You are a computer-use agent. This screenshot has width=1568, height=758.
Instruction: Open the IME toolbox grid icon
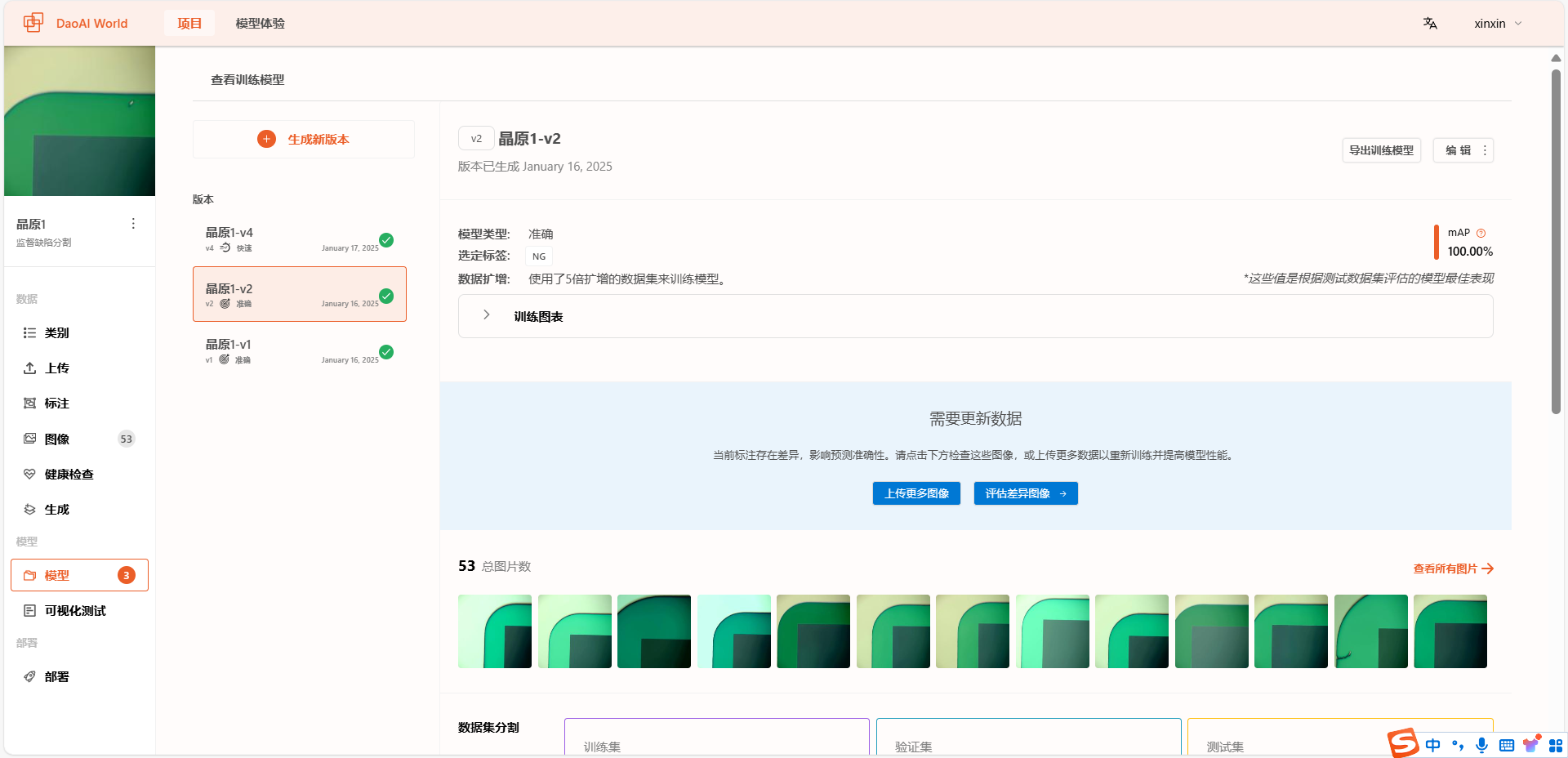tap(1556, 745)
